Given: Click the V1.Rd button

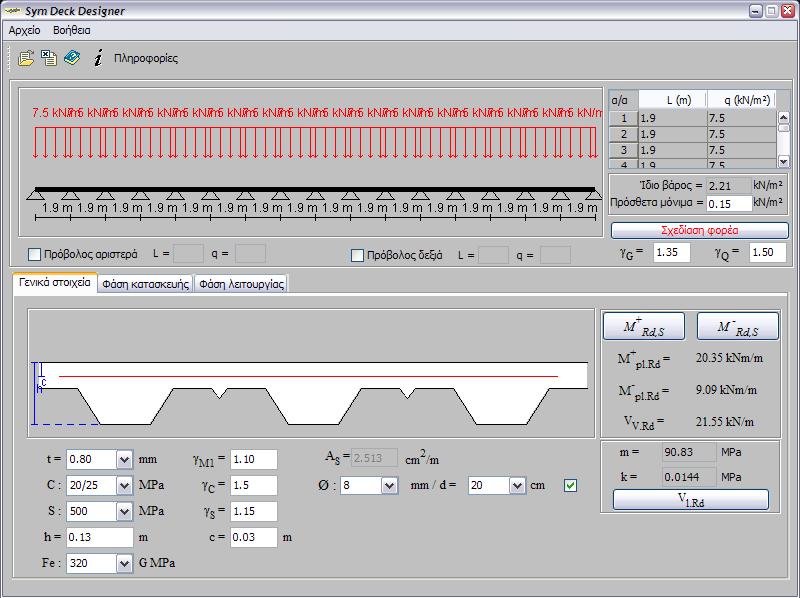Looking at the screenshot, I should click(x=691, y=500).
